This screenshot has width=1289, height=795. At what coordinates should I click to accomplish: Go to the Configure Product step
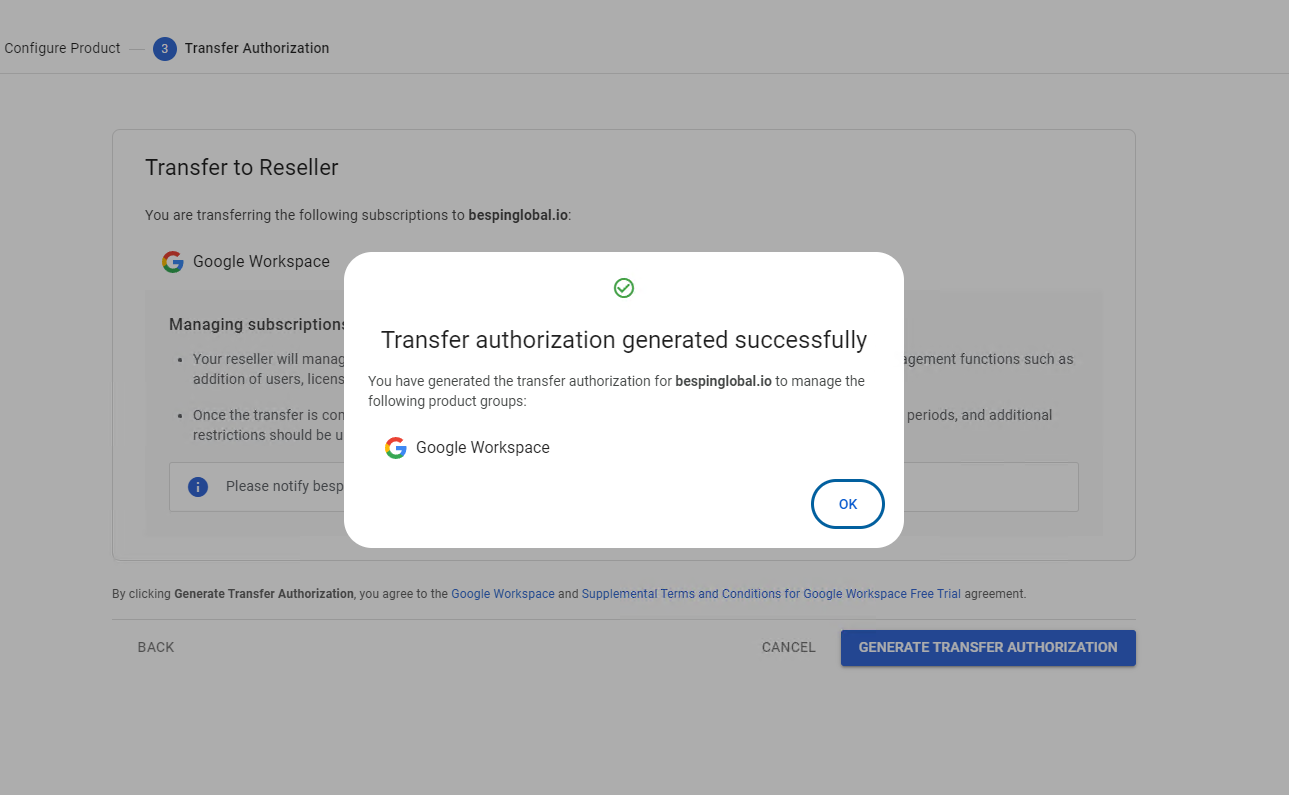click(x=62, y=48)
